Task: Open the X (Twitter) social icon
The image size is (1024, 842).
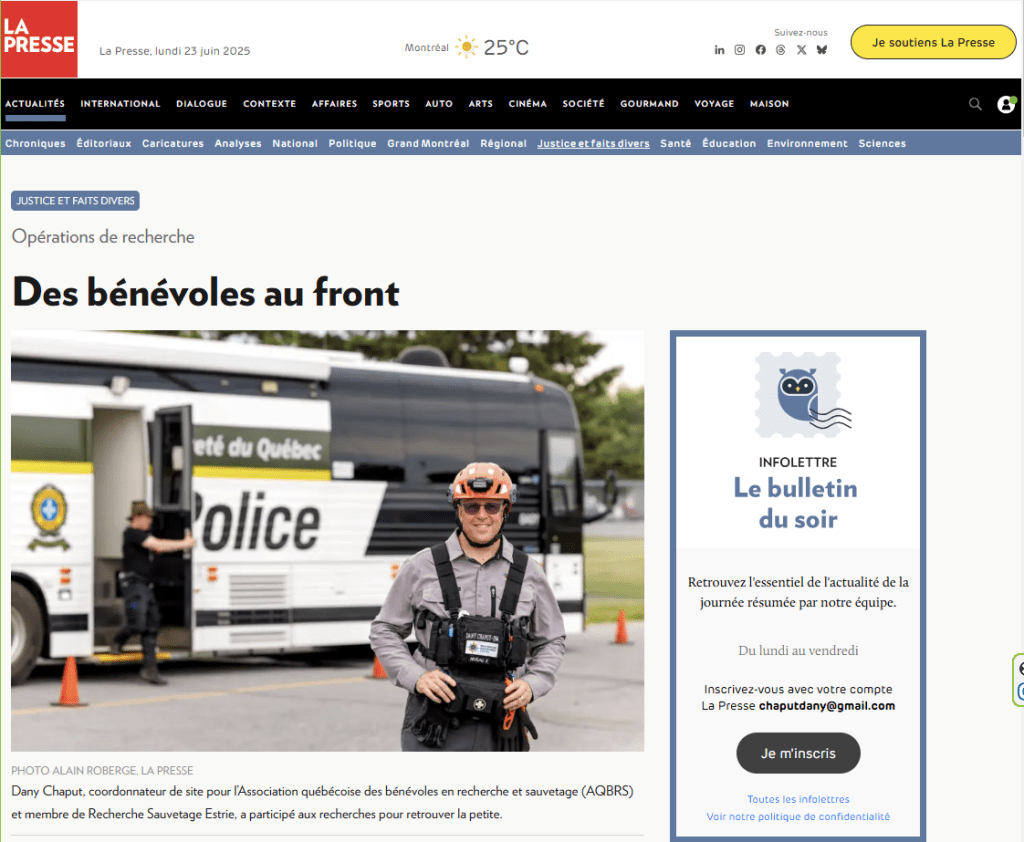Action: click(801, 50)
